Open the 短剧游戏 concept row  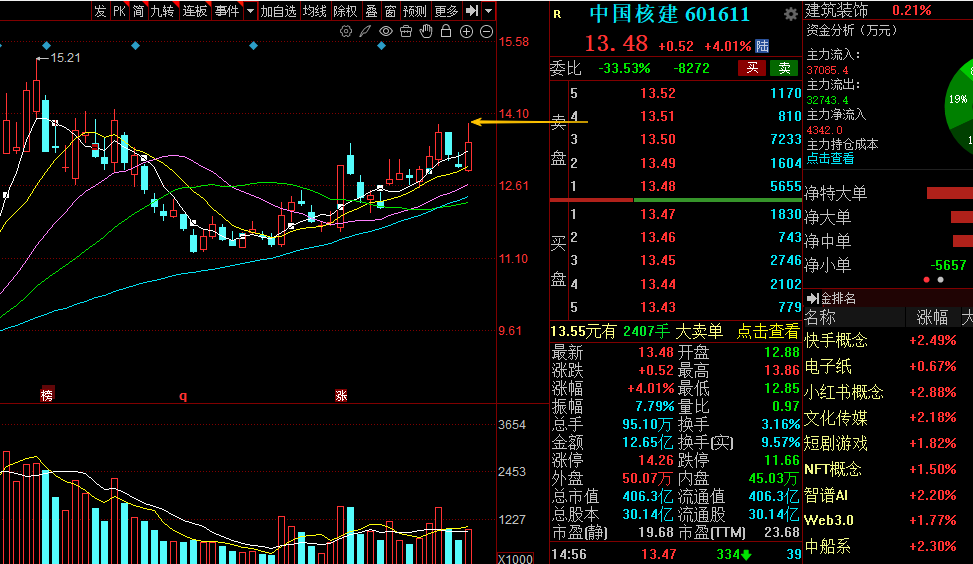[888, 444]
